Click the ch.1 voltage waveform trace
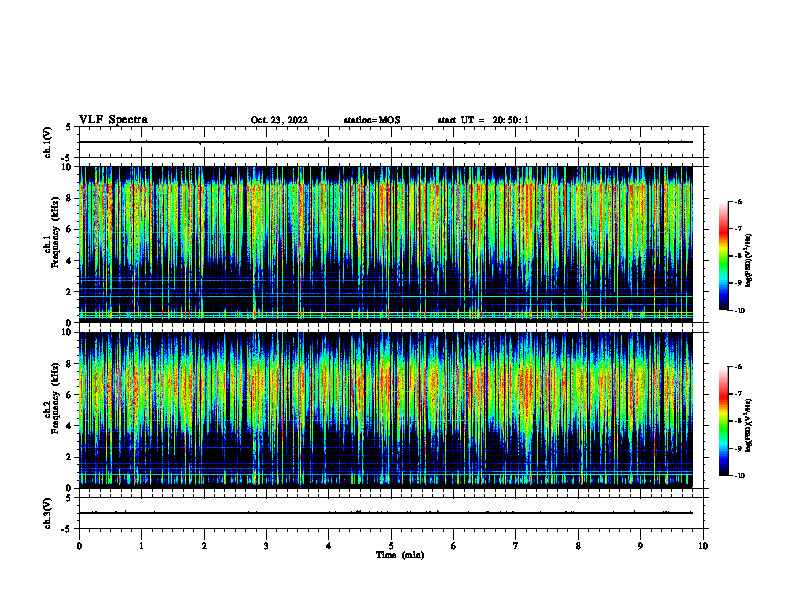The image size is (792, 612). (x=386, y=142)
